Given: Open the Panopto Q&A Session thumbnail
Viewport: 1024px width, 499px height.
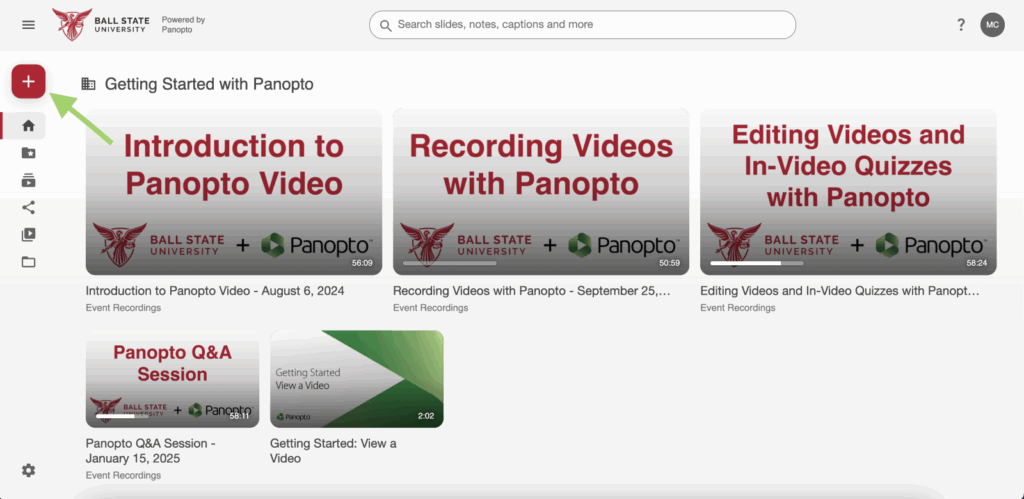Looking at the screenshot, I should pos(172,379).
